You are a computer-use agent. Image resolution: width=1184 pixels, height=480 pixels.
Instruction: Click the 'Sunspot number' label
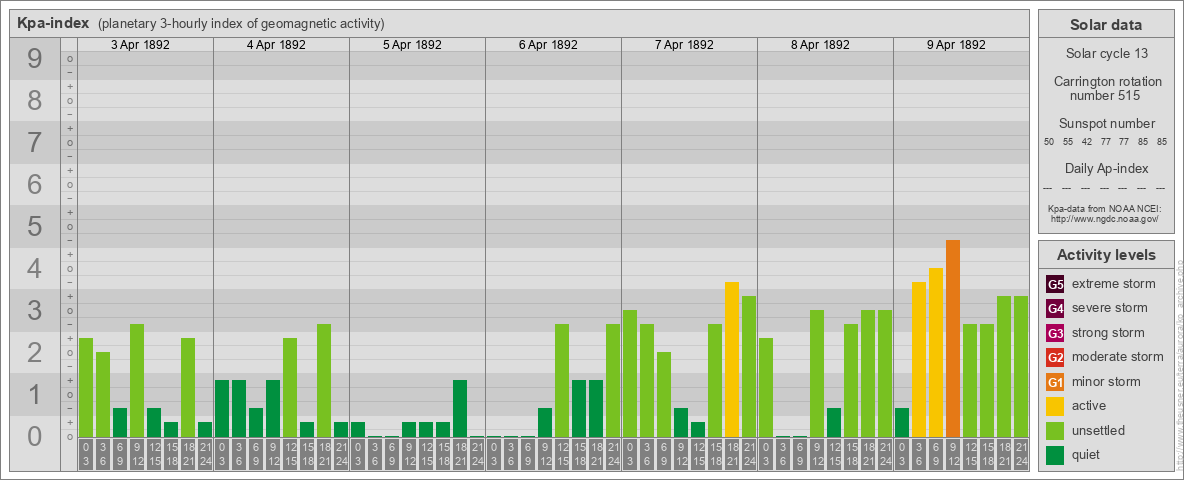(x=1107, y=124)
